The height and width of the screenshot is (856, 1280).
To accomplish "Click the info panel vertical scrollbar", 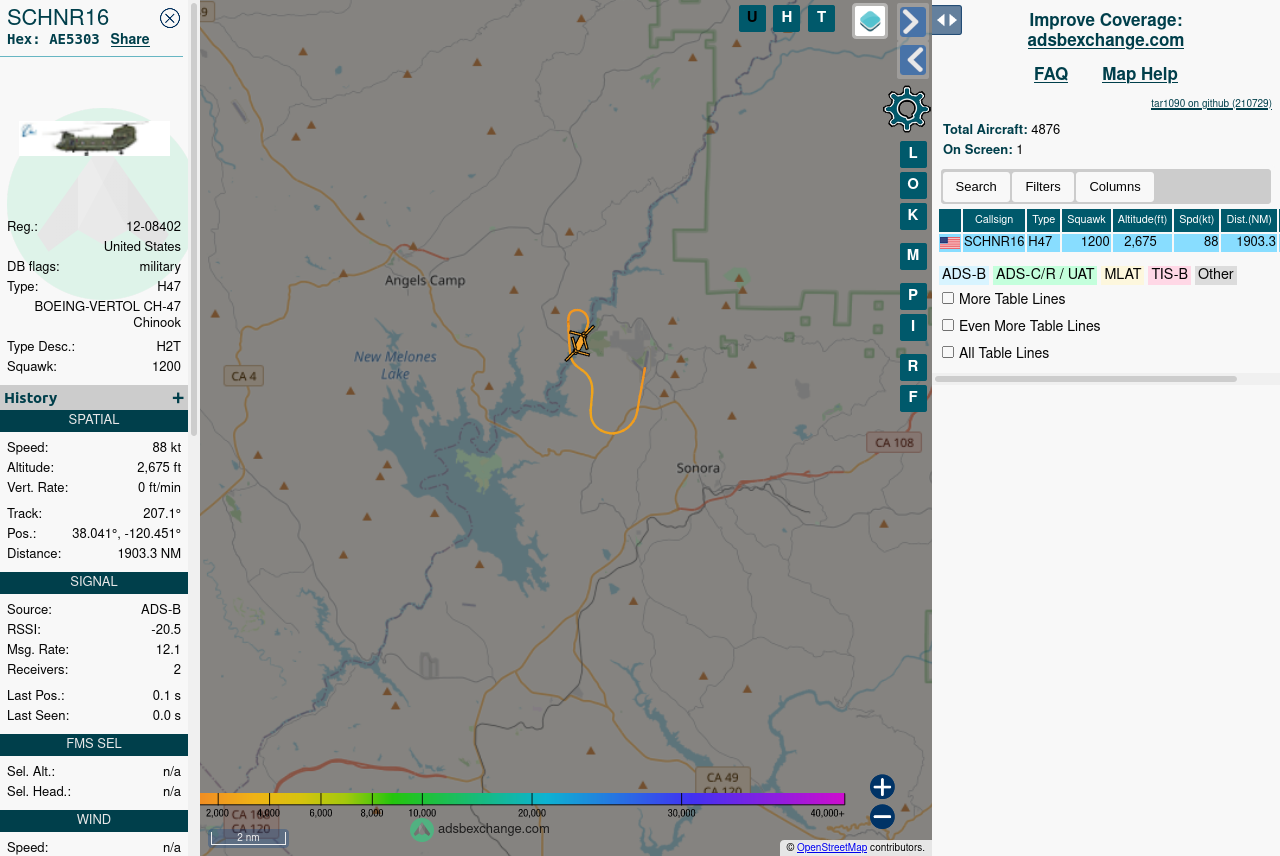I will coord(194,220).
